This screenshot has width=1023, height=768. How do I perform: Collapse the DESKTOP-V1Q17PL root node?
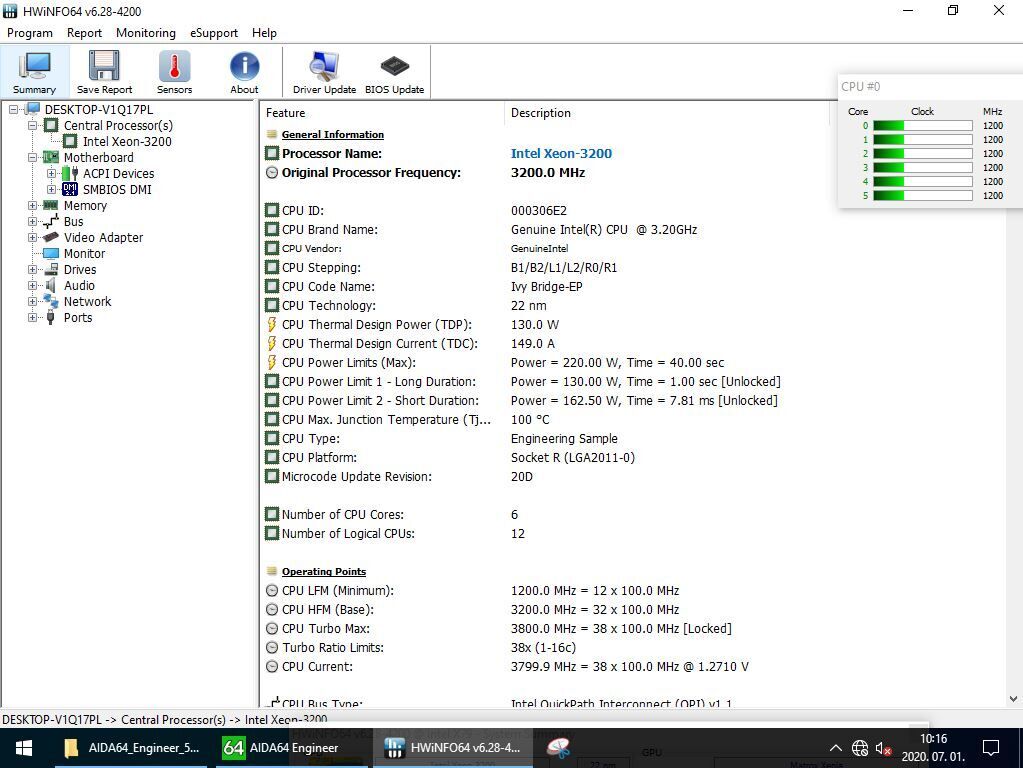pyautogui.click(x=13, y=110)
